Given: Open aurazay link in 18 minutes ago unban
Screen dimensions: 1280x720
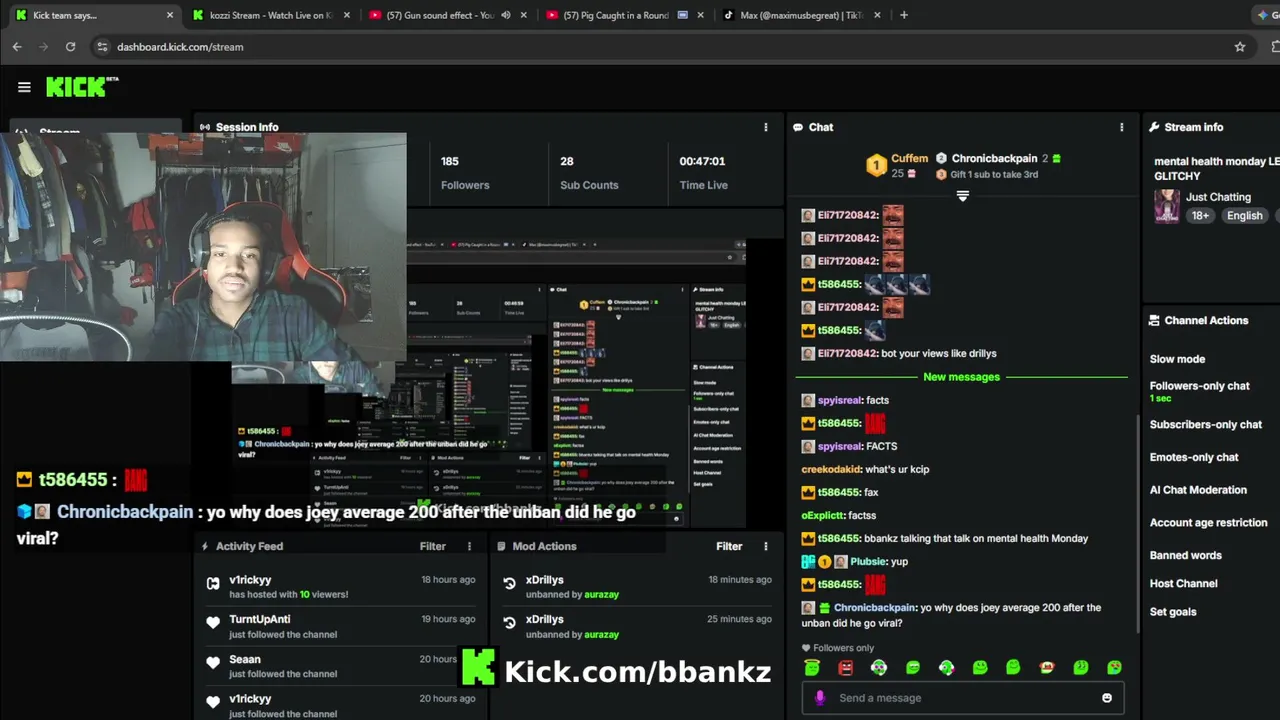Looking at the screenshot, I should pyautogui.click(x=602, y=594).
